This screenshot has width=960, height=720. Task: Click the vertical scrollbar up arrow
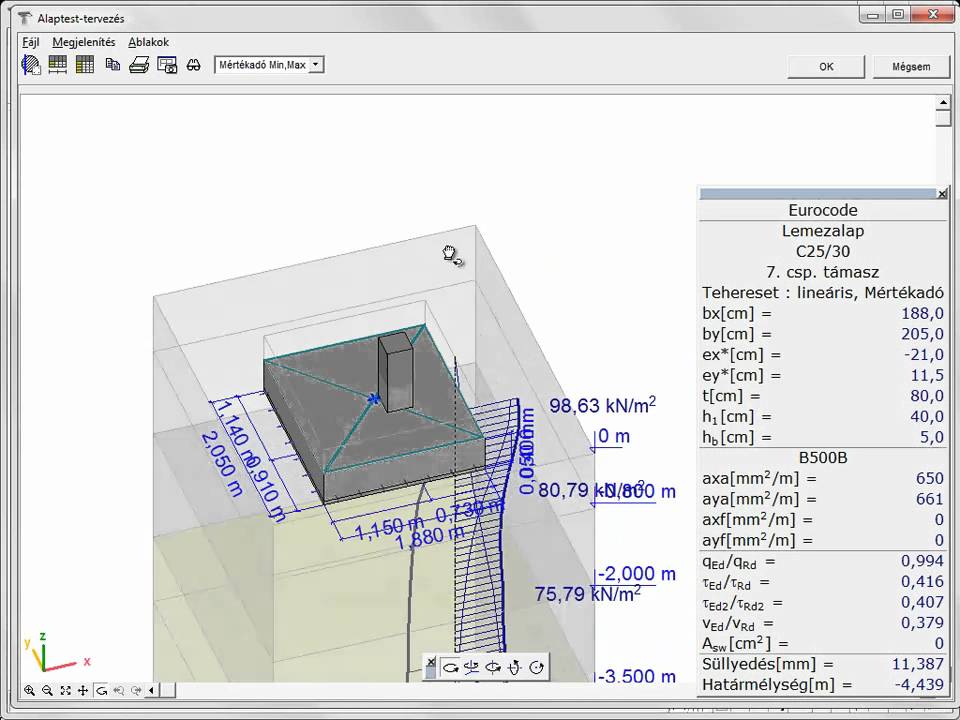943,102
